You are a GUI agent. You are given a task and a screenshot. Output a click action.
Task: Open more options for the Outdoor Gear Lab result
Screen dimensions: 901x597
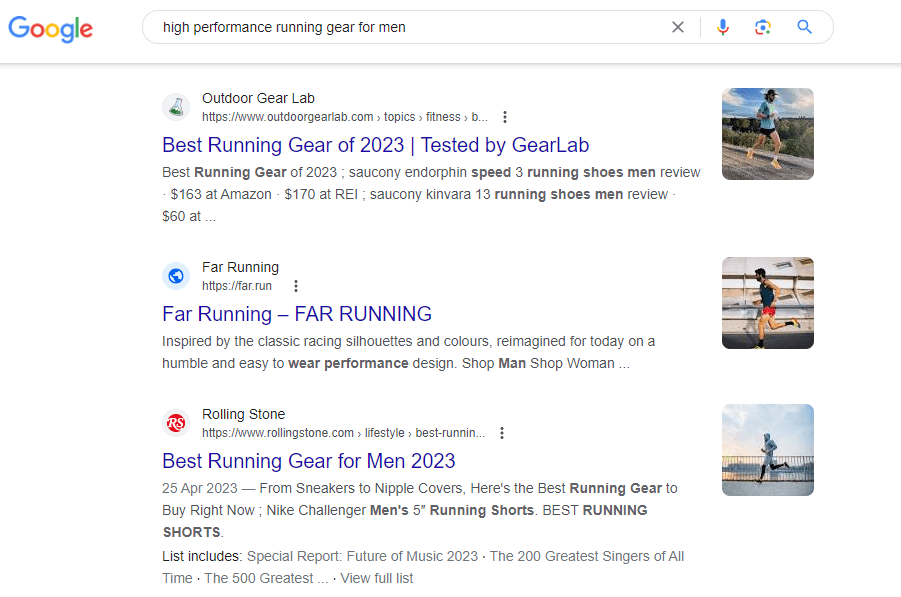[505, 117]
